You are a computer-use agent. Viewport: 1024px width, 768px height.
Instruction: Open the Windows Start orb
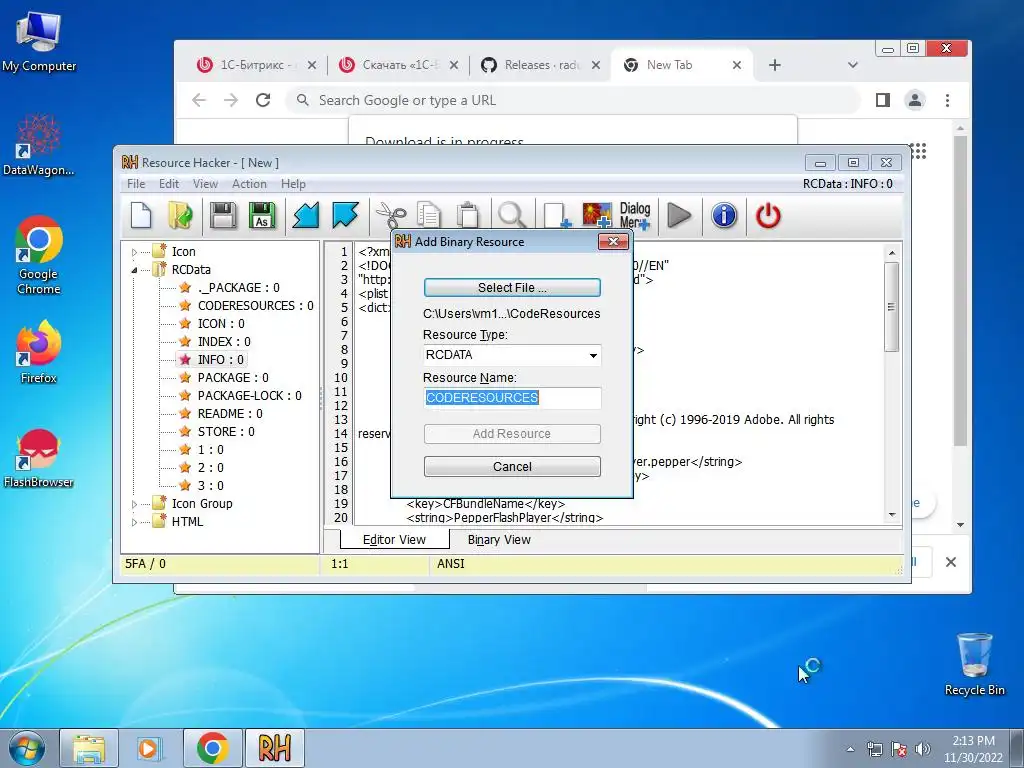tap(27, 748)
